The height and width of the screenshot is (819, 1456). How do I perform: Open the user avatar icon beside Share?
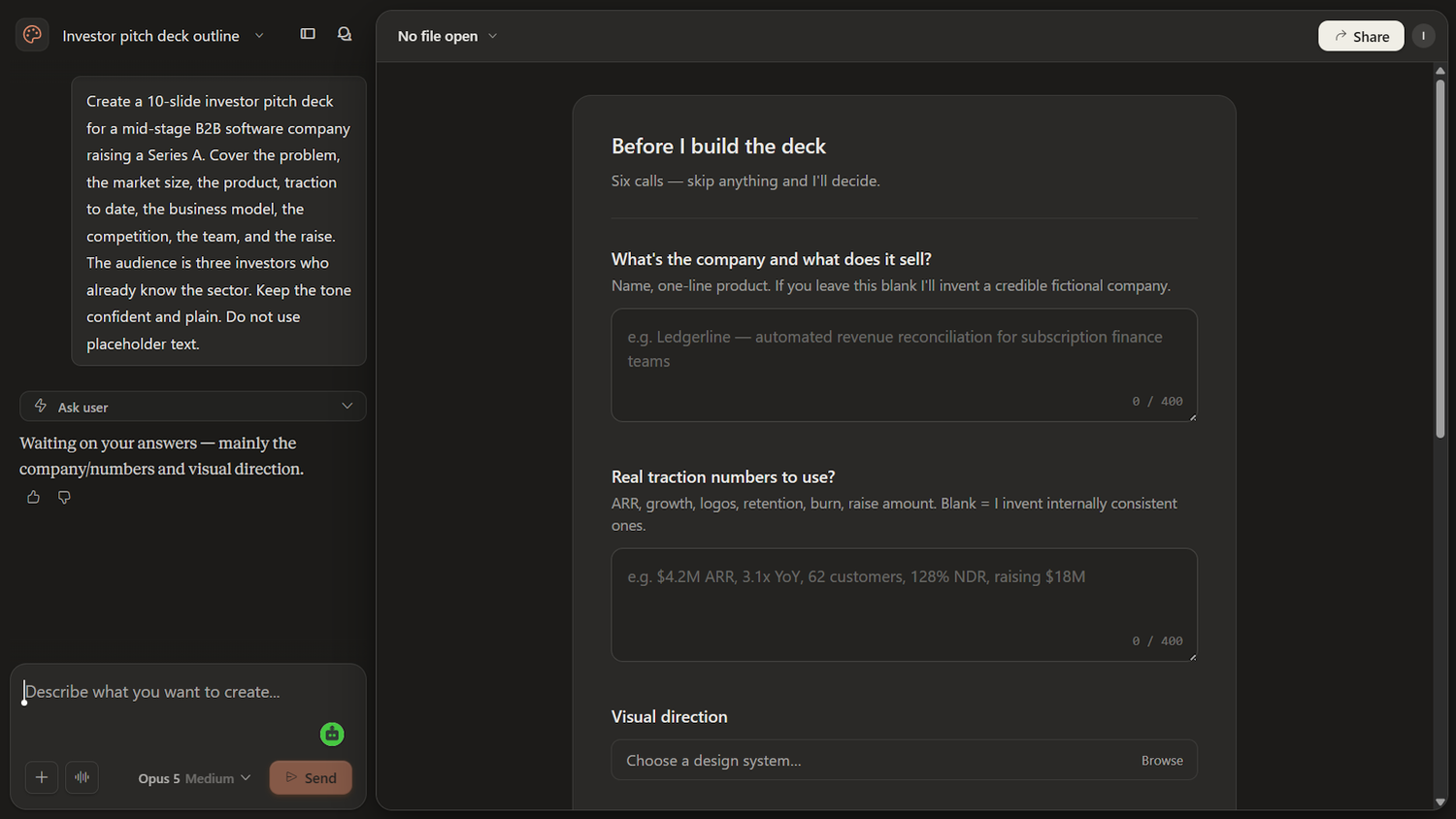tap(1423, 36)
